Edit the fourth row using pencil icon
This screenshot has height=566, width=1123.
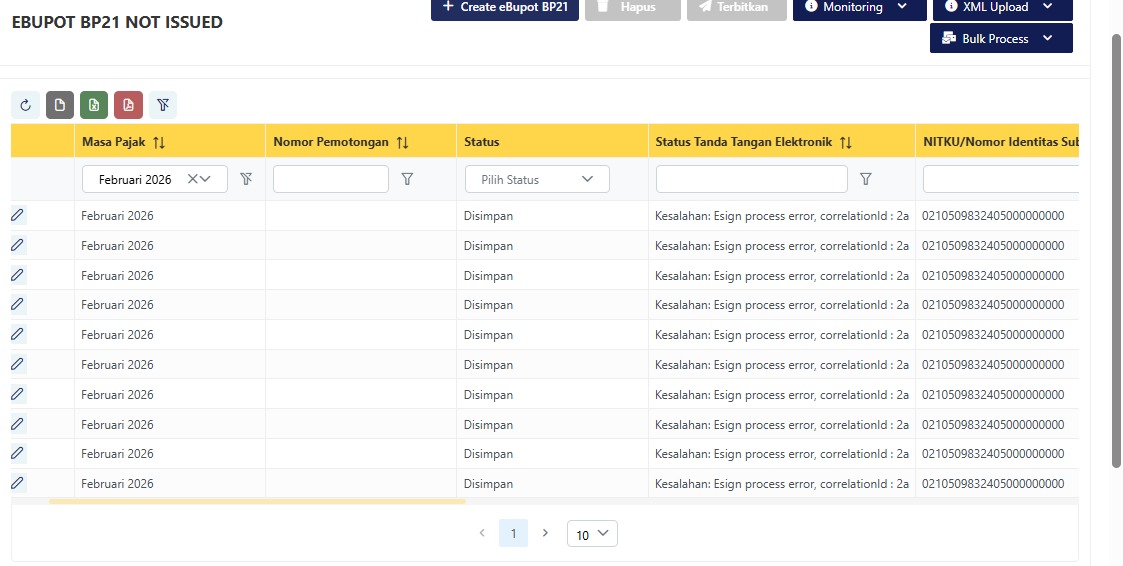click(18, 304)
